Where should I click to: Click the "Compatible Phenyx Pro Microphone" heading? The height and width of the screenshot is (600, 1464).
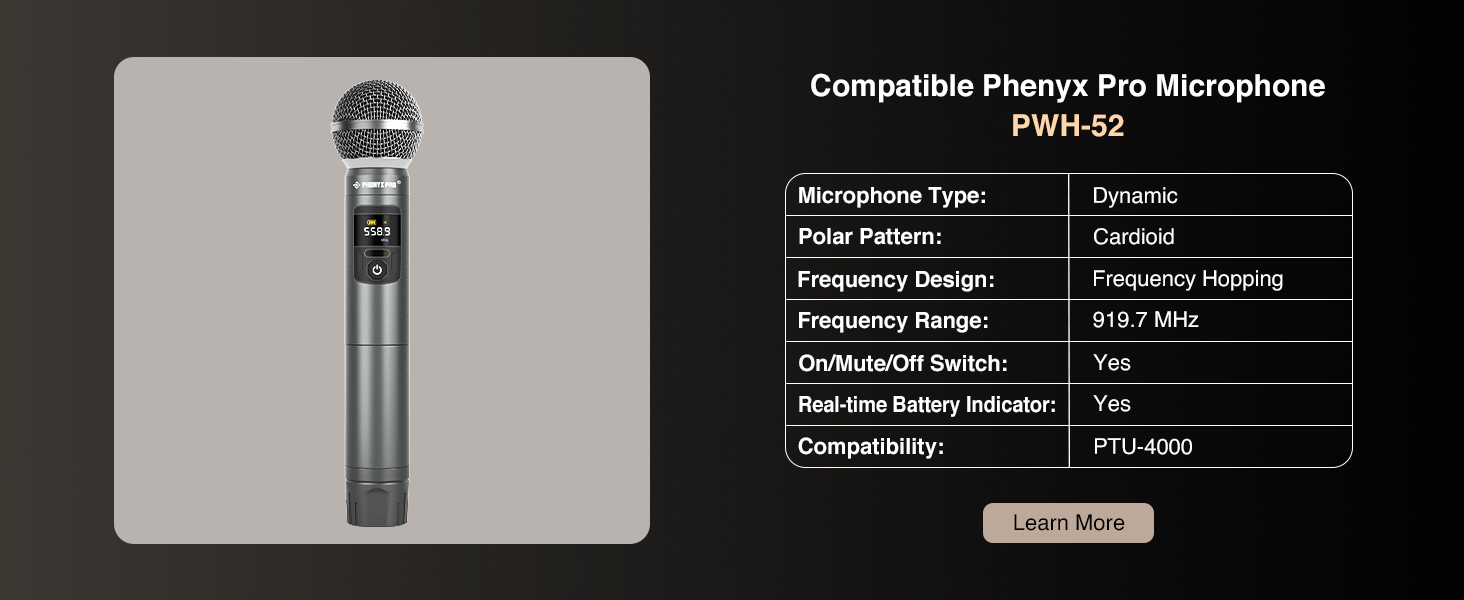click(1067, 86)
